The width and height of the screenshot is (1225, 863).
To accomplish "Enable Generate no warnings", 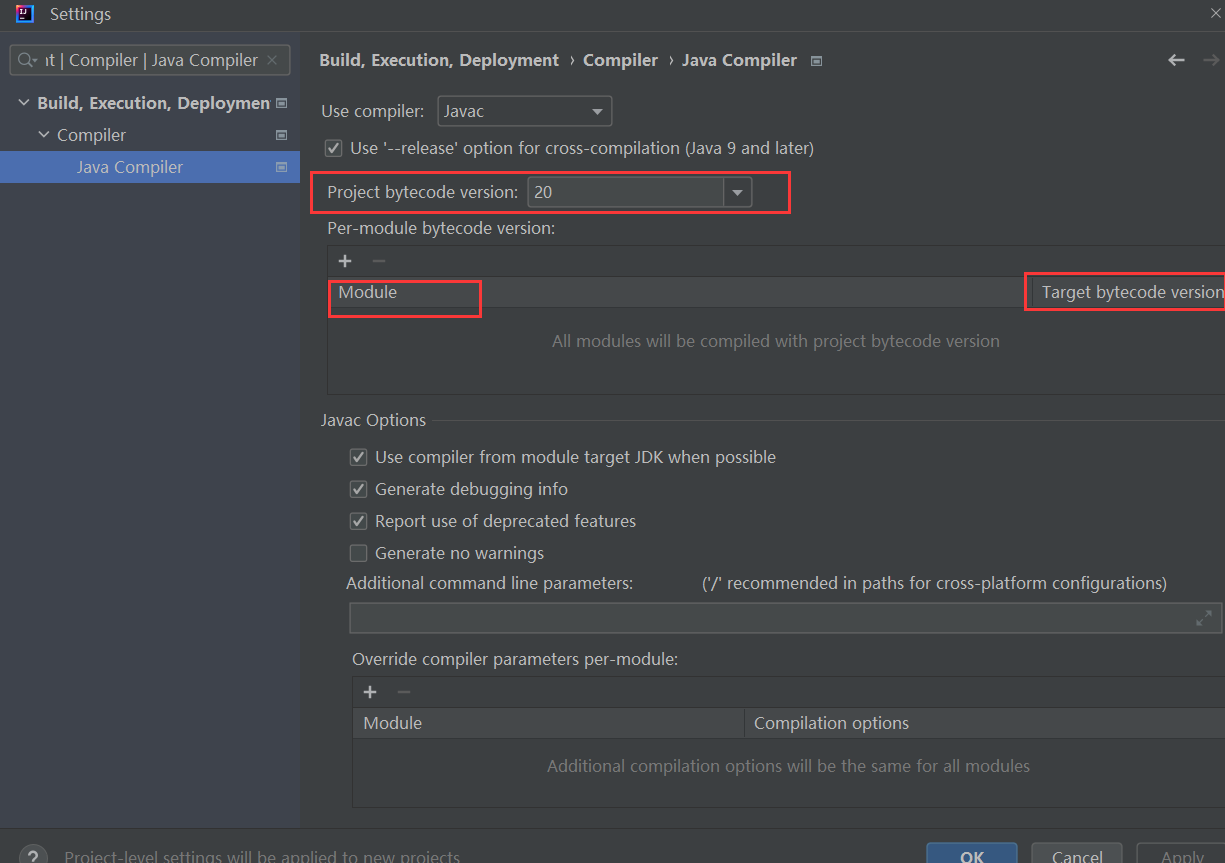I will (358, 553).
